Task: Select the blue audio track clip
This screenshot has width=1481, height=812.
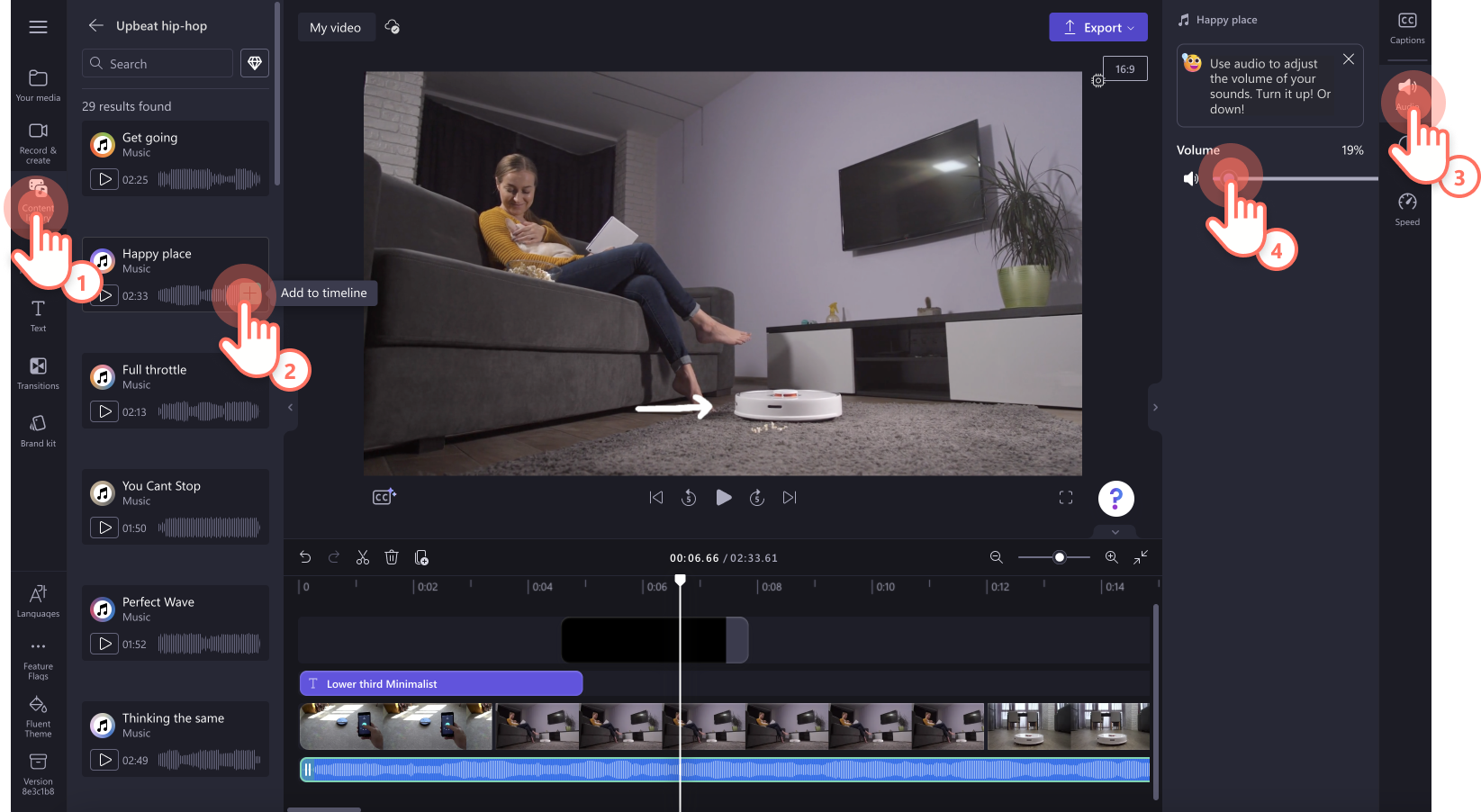Action: pyautogui.click(x=725, y=769)
